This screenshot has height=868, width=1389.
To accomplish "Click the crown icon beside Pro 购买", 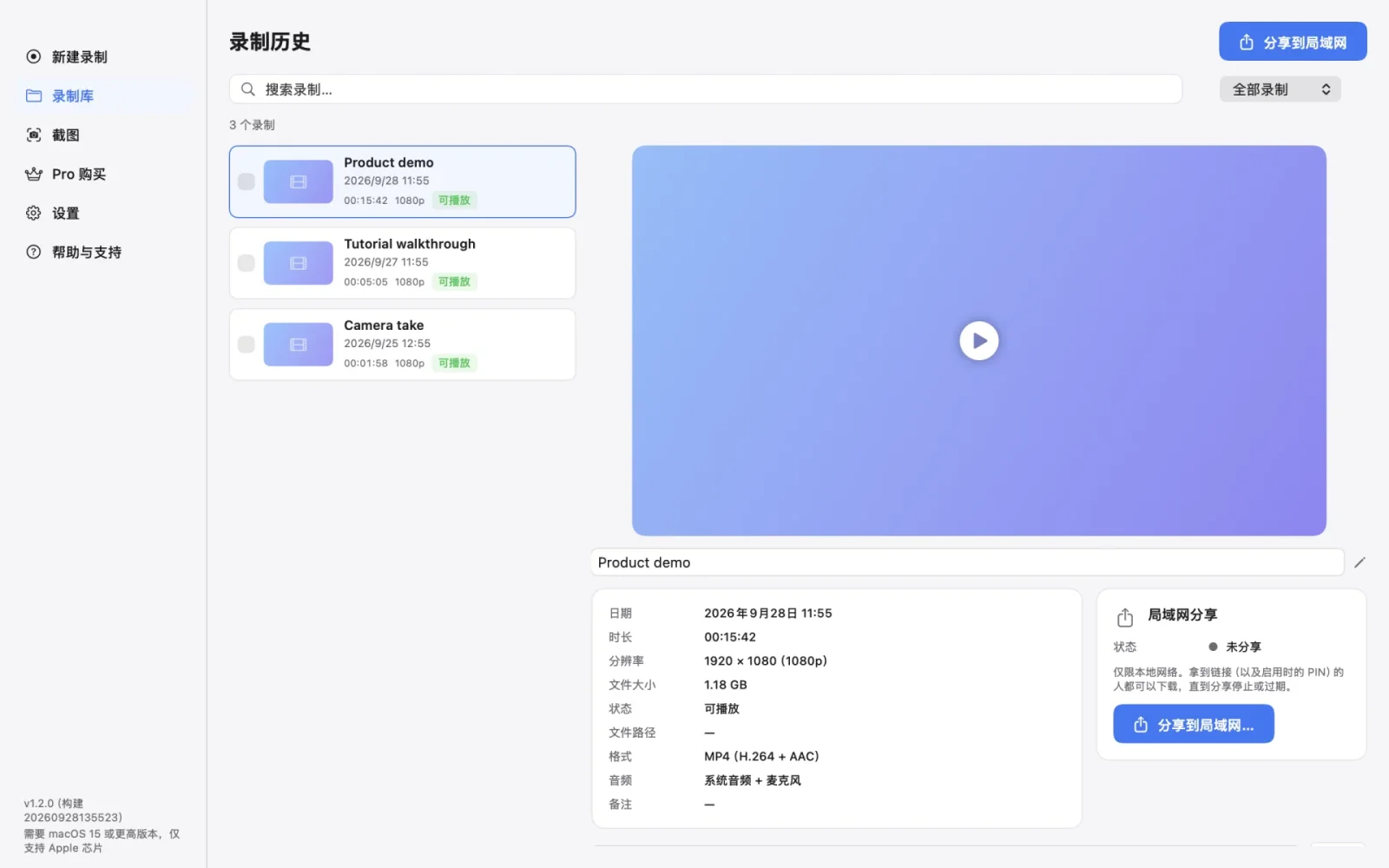I will [x=34, y=174].
